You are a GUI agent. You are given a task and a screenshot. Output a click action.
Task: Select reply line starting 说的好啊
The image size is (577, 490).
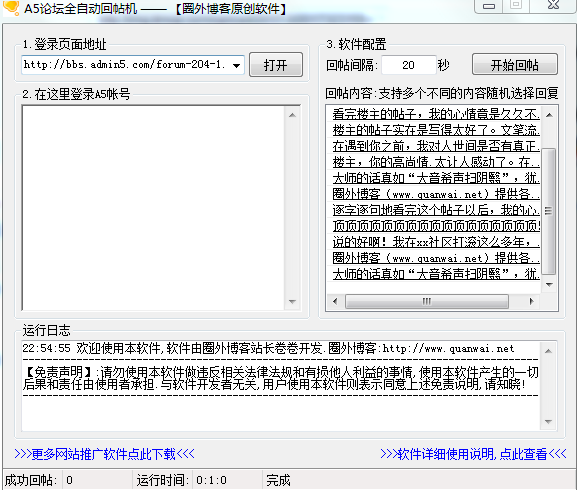coord(436,242)
